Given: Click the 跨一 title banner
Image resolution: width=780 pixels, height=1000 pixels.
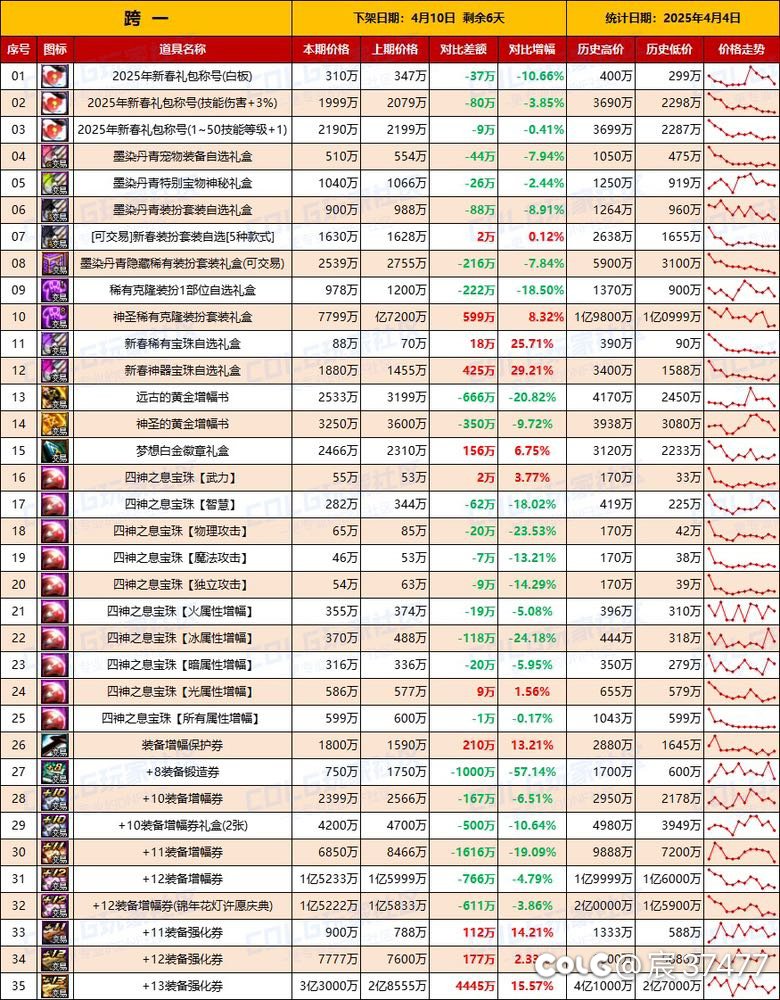Looking at the screenshot, I should (x=146, y=18).
